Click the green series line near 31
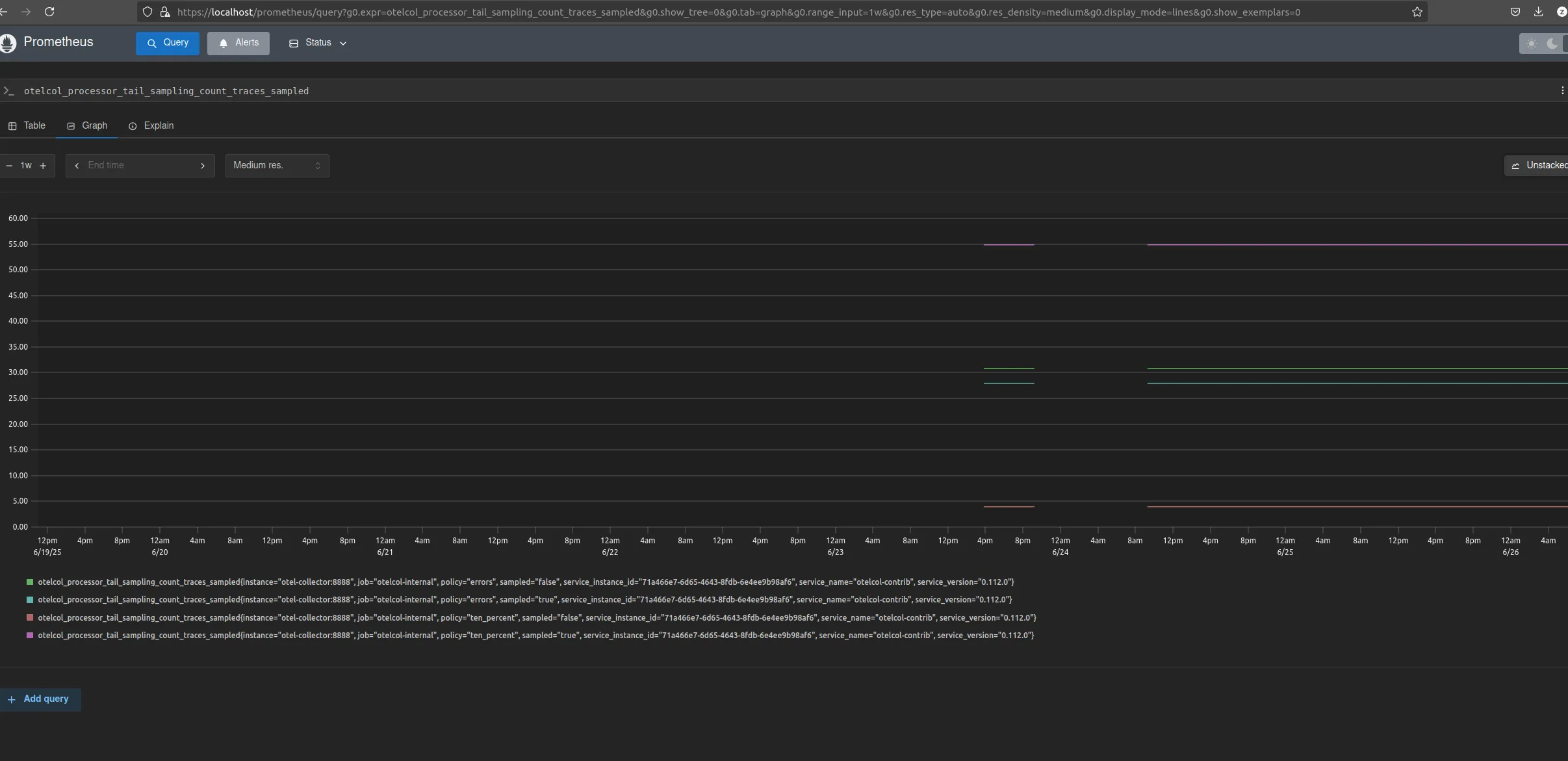Viewport: 1568px width, 761px height. click(1357, 368)
